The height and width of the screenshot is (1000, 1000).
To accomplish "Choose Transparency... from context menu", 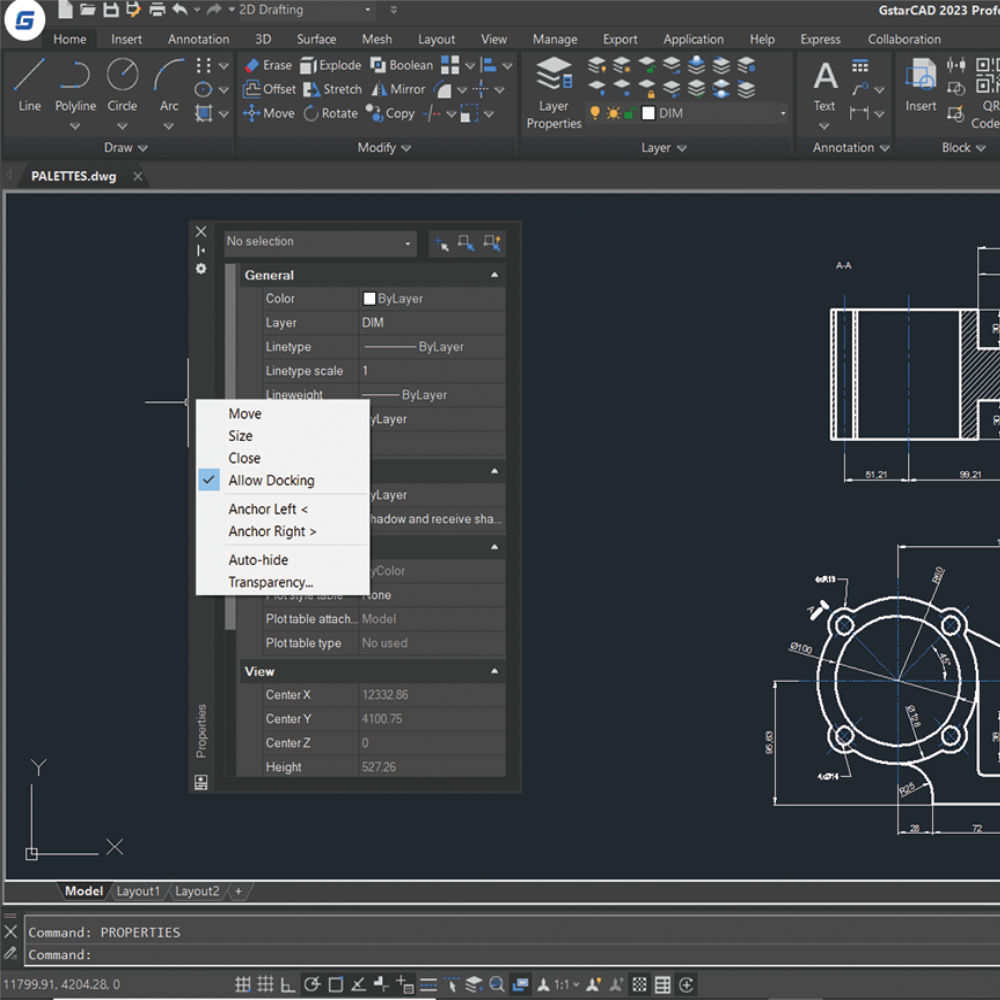I will [x=283, y=582].
